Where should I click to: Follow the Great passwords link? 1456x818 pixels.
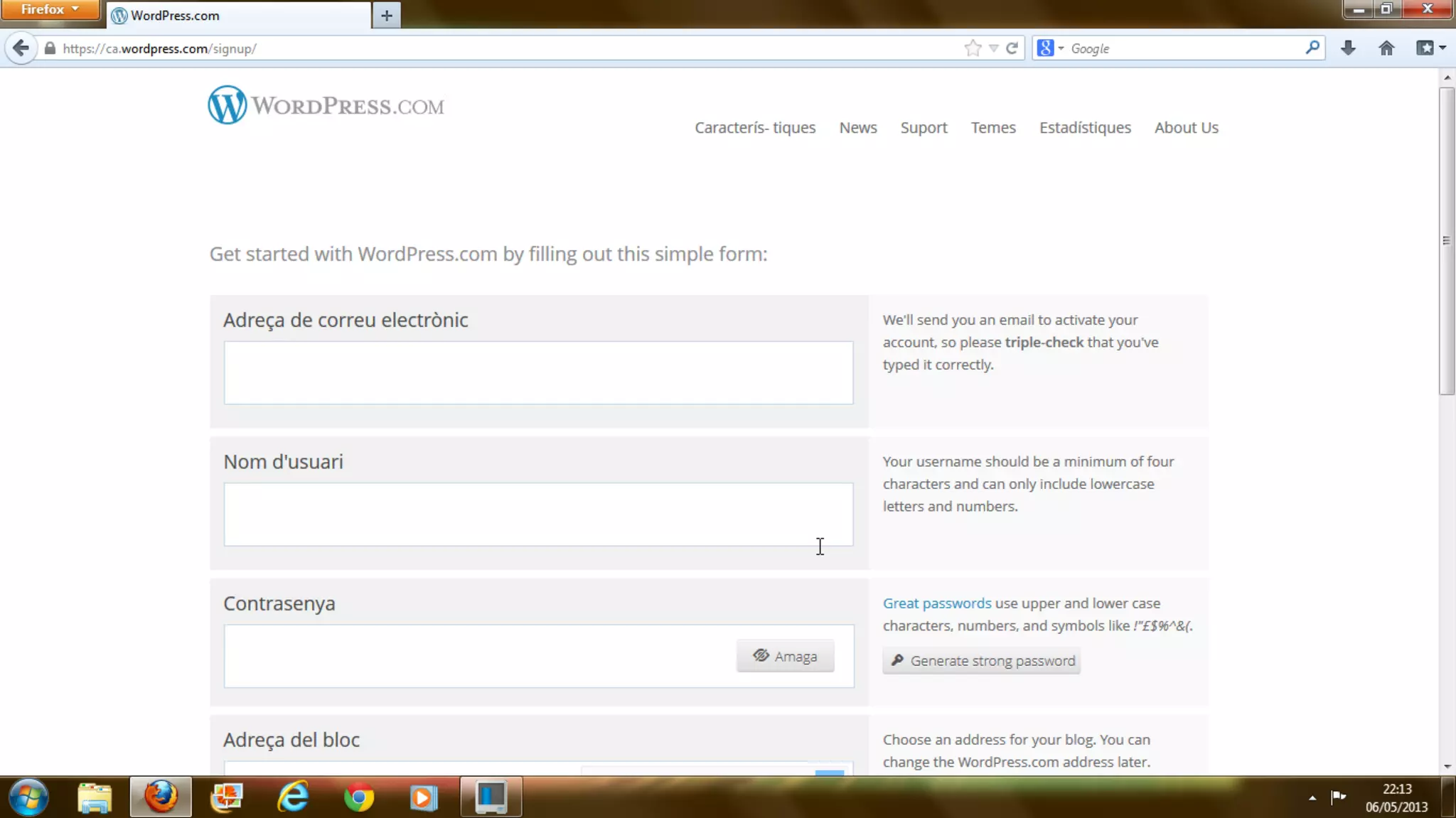pyautogui.click(x=936, y=603)
